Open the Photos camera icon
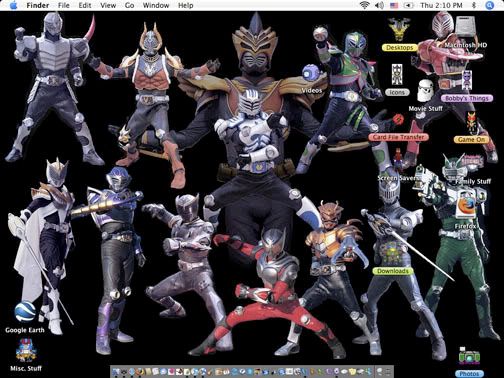Image resolution: width=504 pixels, height=378 pixels. pyautogui.click(x=469, y=357)
